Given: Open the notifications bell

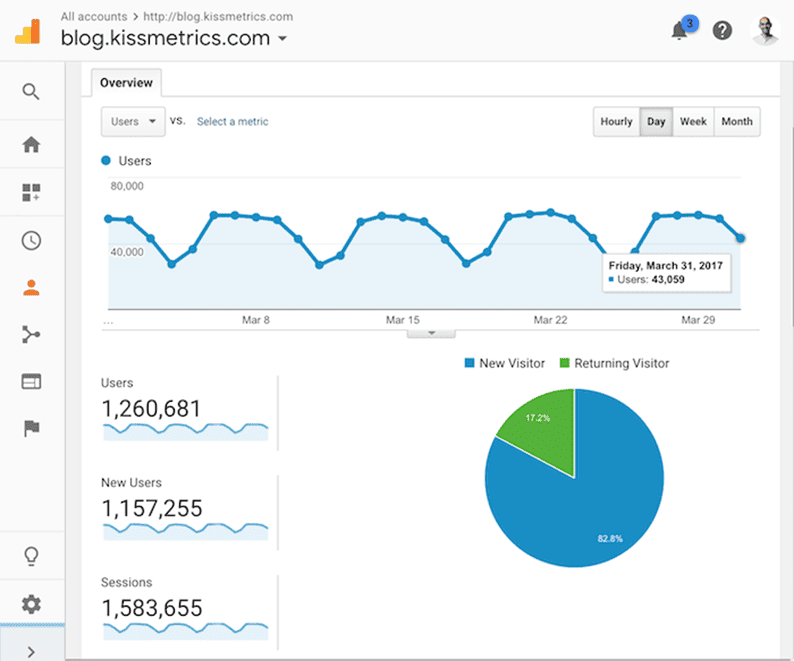Looking at the screenshot, I should (x=680, y=31).
